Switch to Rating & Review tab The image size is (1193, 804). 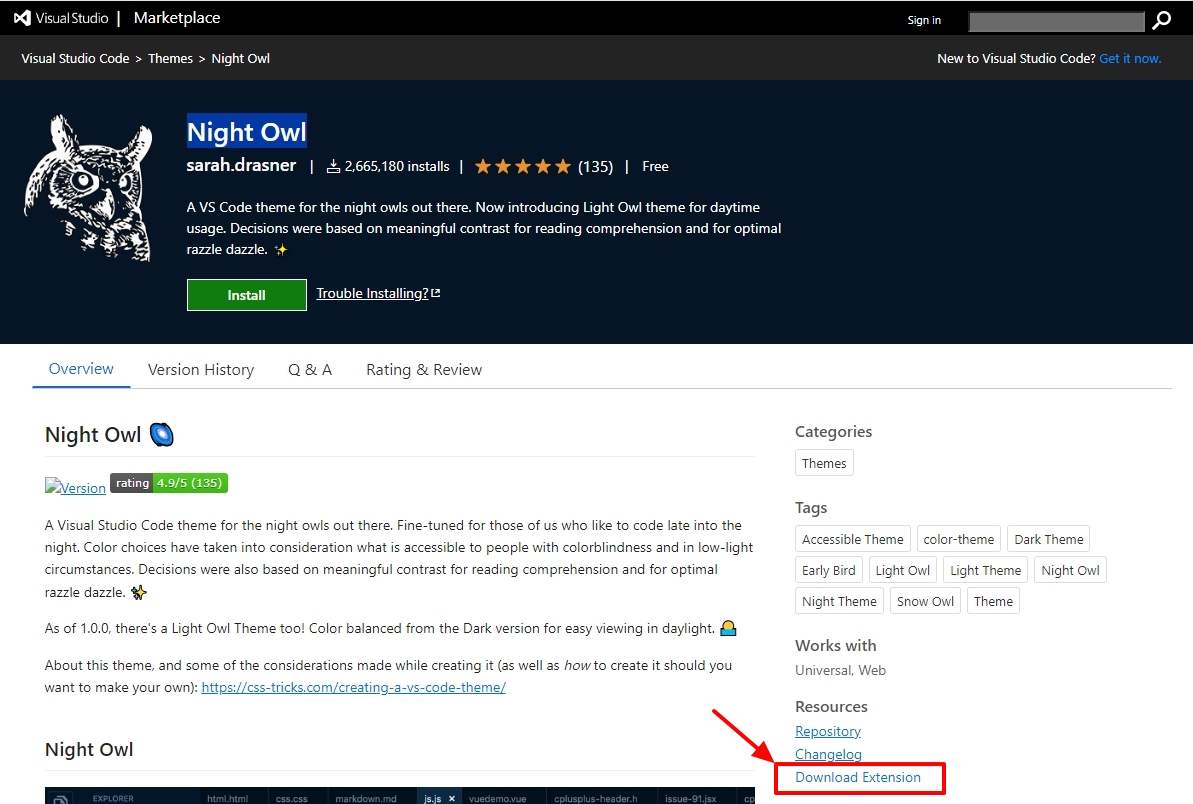[424, 370]
